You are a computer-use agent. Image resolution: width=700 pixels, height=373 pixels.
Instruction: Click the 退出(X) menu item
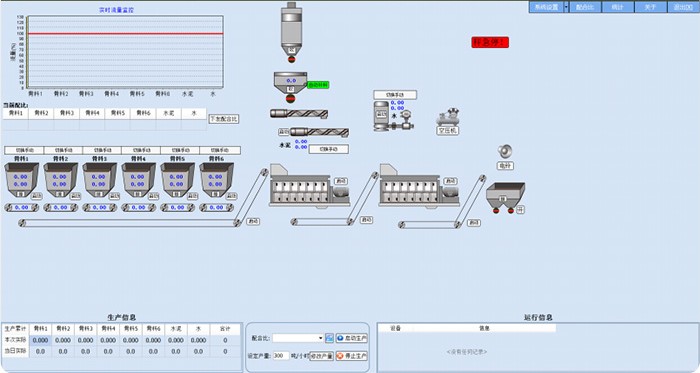pos(683,7)
